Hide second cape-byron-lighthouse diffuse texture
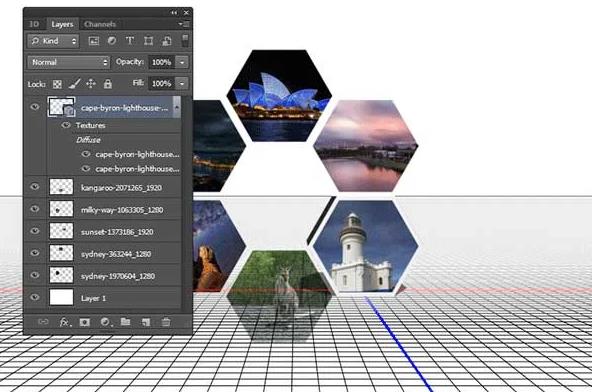 86,168
